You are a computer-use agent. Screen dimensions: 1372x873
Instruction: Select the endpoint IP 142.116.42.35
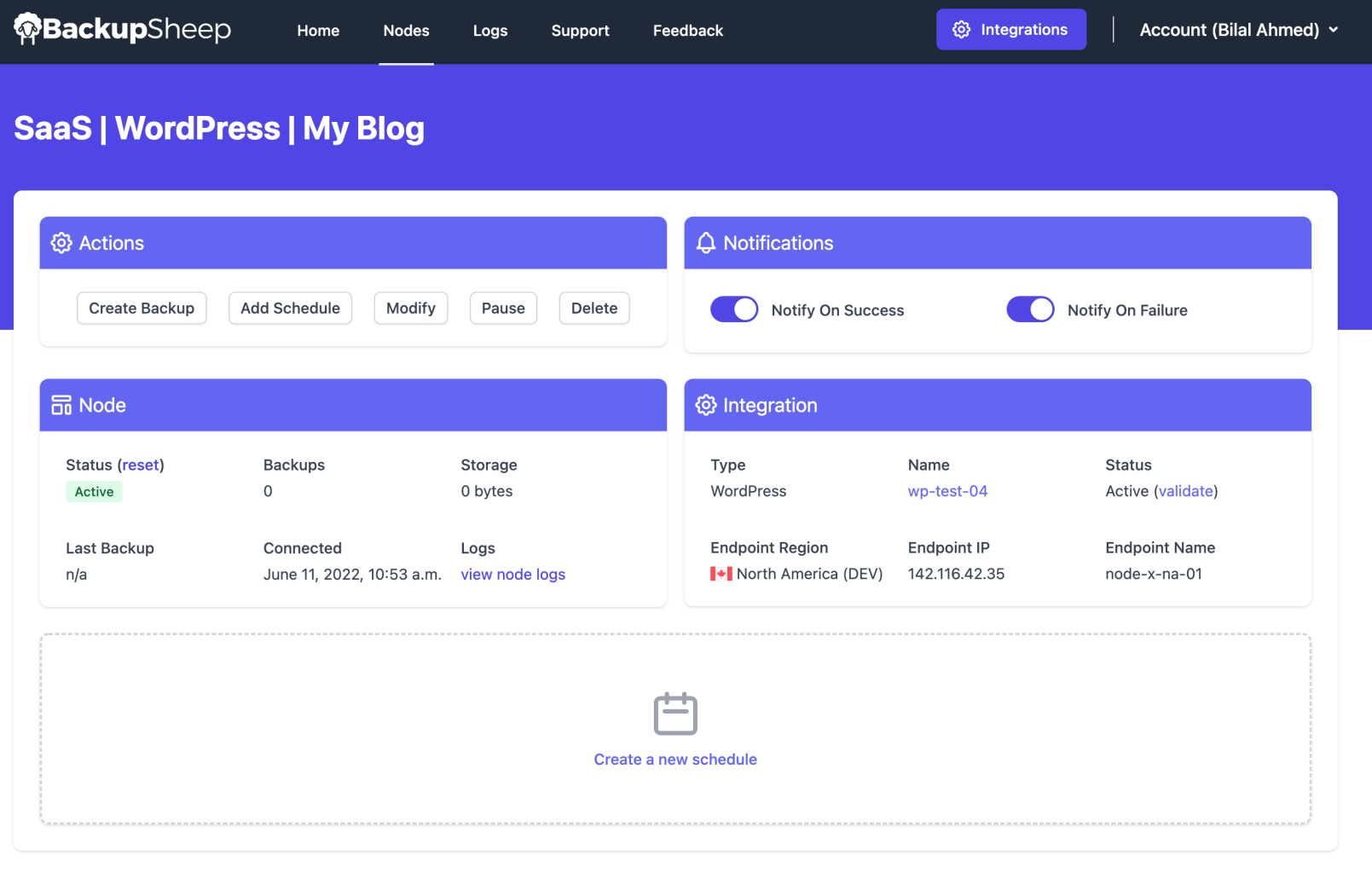point(956,574)
